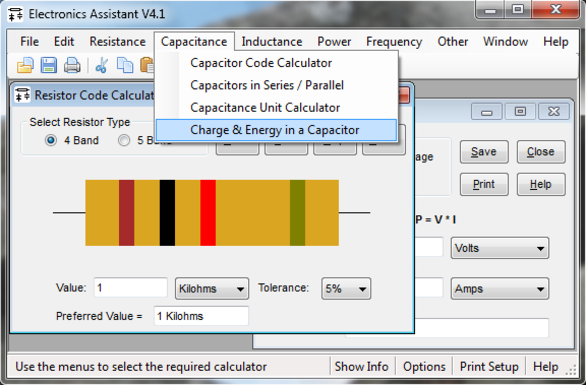586x385 pixels.
Task: Click the Cut scissors toolbar icon
Action: click(x=101, y=65)
